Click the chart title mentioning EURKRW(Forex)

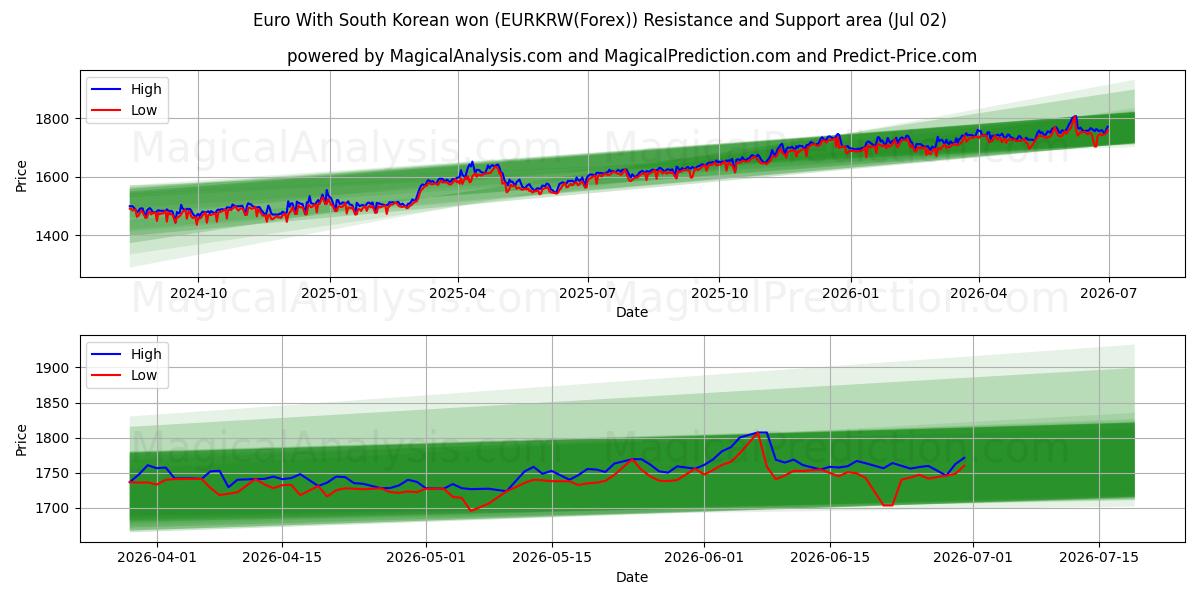click(x=600, y=20)
